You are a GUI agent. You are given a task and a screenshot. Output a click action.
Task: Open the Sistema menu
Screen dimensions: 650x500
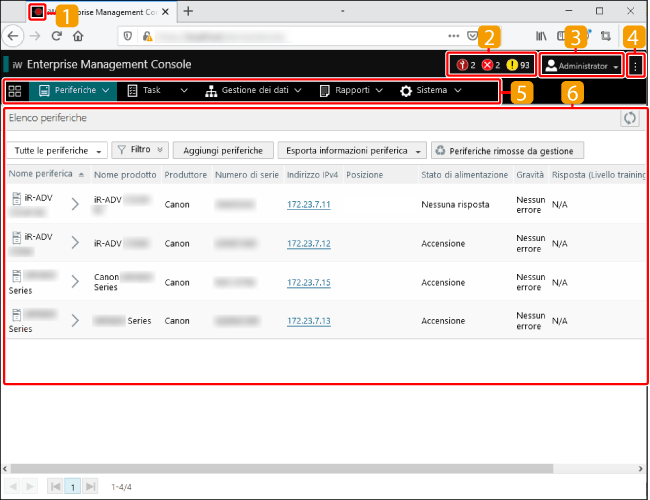(431, 91)
